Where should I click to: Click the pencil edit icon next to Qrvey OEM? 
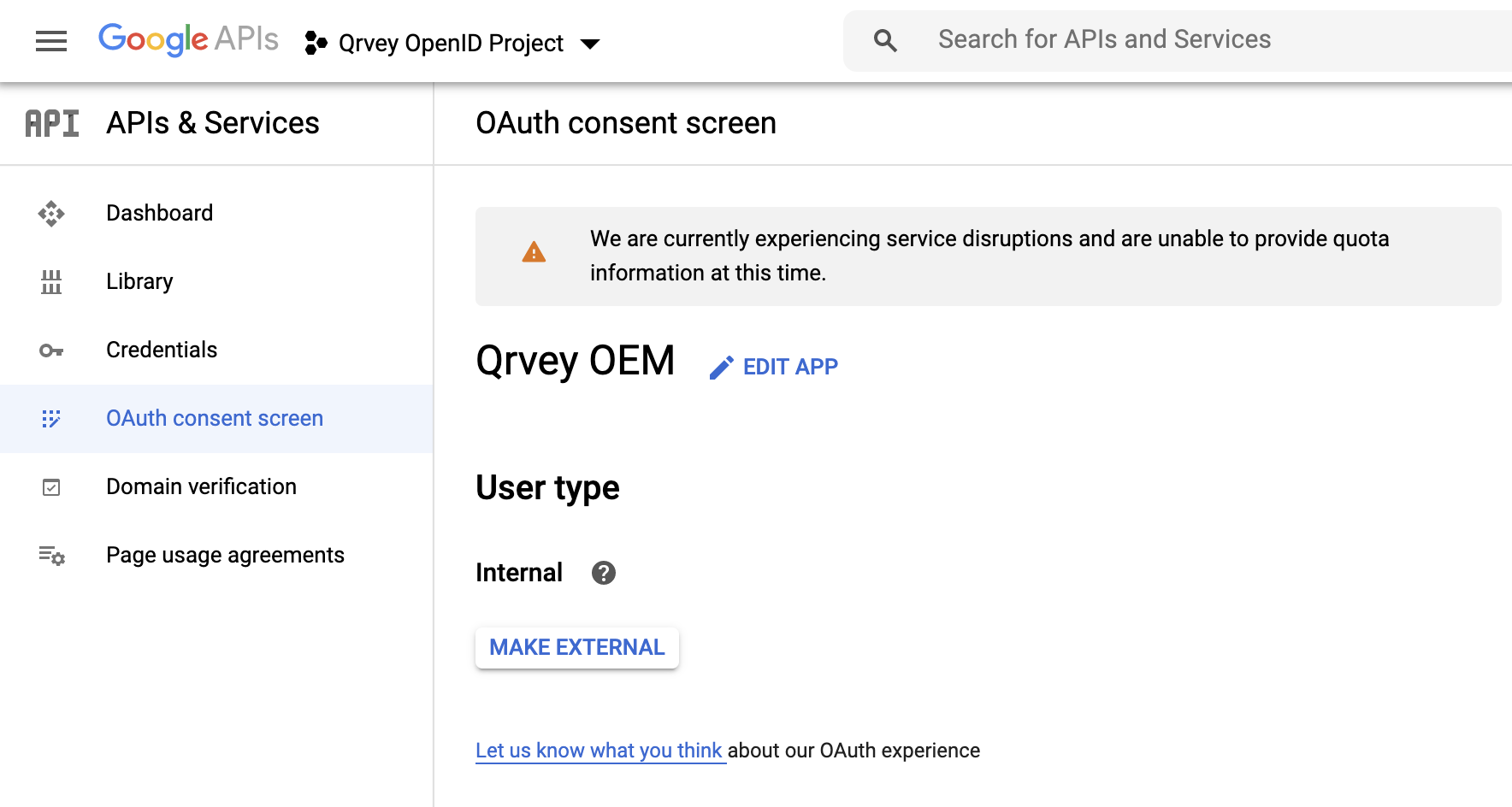point(721,368)
